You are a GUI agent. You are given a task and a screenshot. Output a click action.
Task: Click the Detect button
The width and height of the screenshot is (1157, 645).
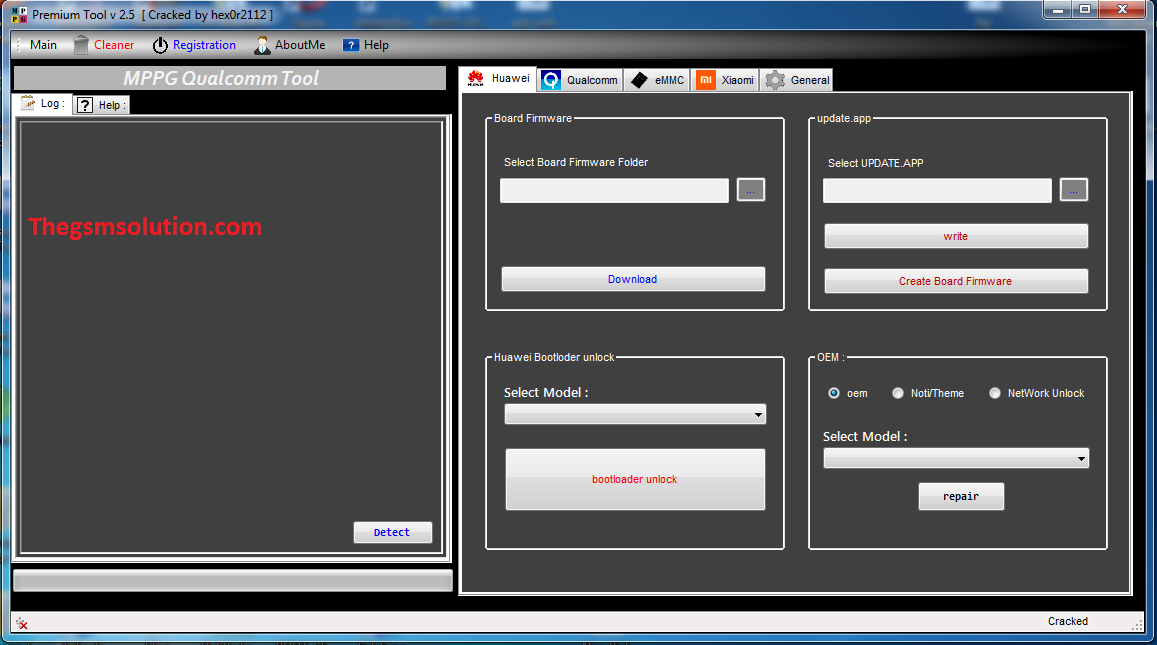[393, 532]
